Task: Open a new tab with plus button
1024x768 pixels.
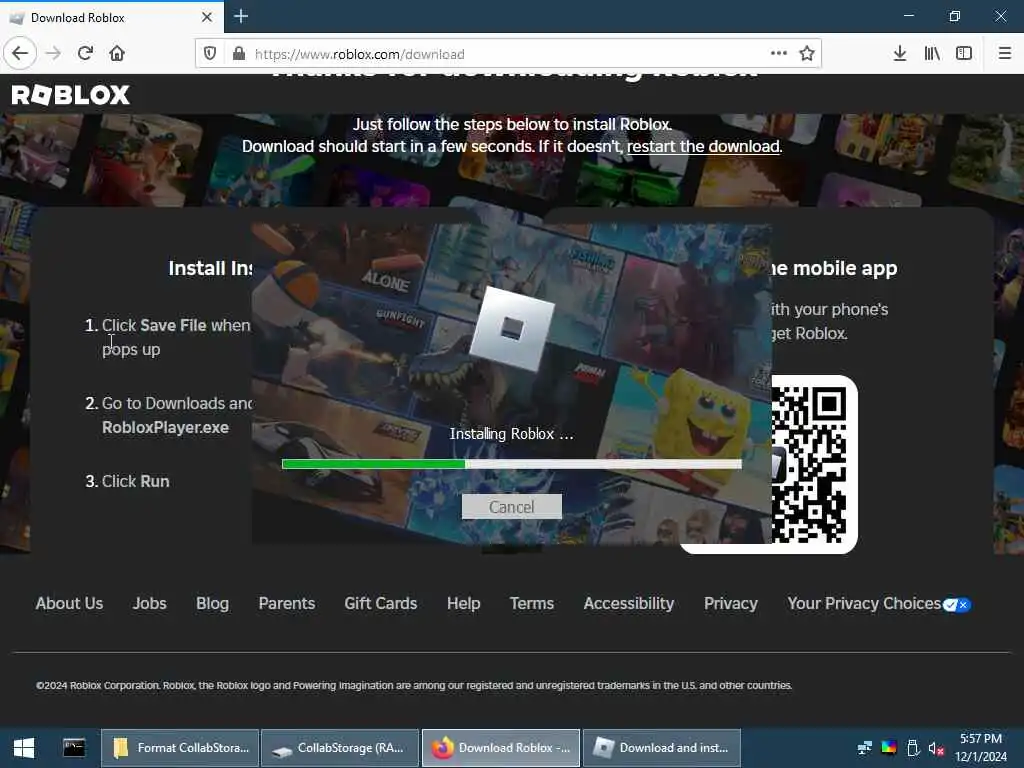Action: 241,16
